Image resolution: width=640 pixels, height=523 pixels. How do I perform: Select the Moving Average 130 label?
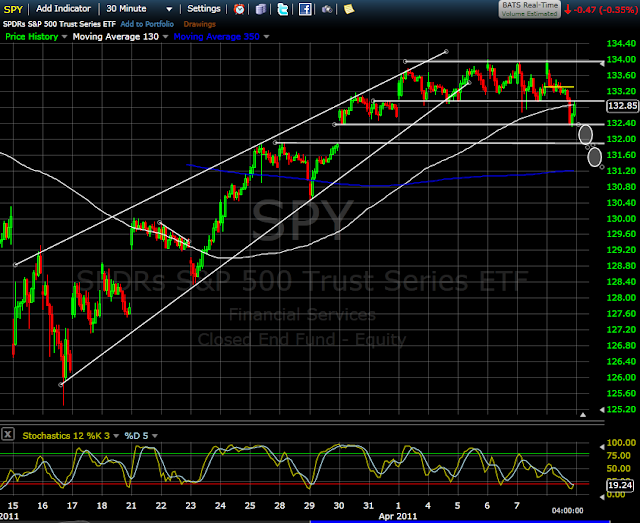coord(116,37)
